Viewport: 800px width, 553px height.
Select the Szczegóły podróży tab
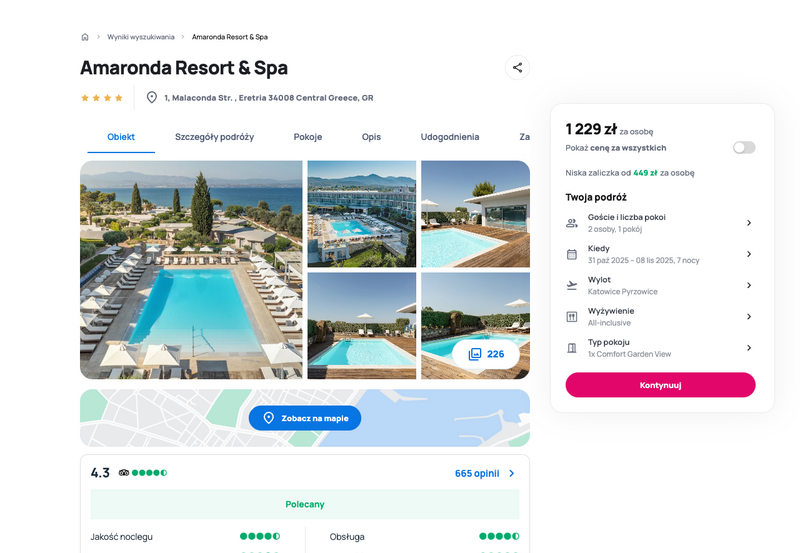point(214,137)
